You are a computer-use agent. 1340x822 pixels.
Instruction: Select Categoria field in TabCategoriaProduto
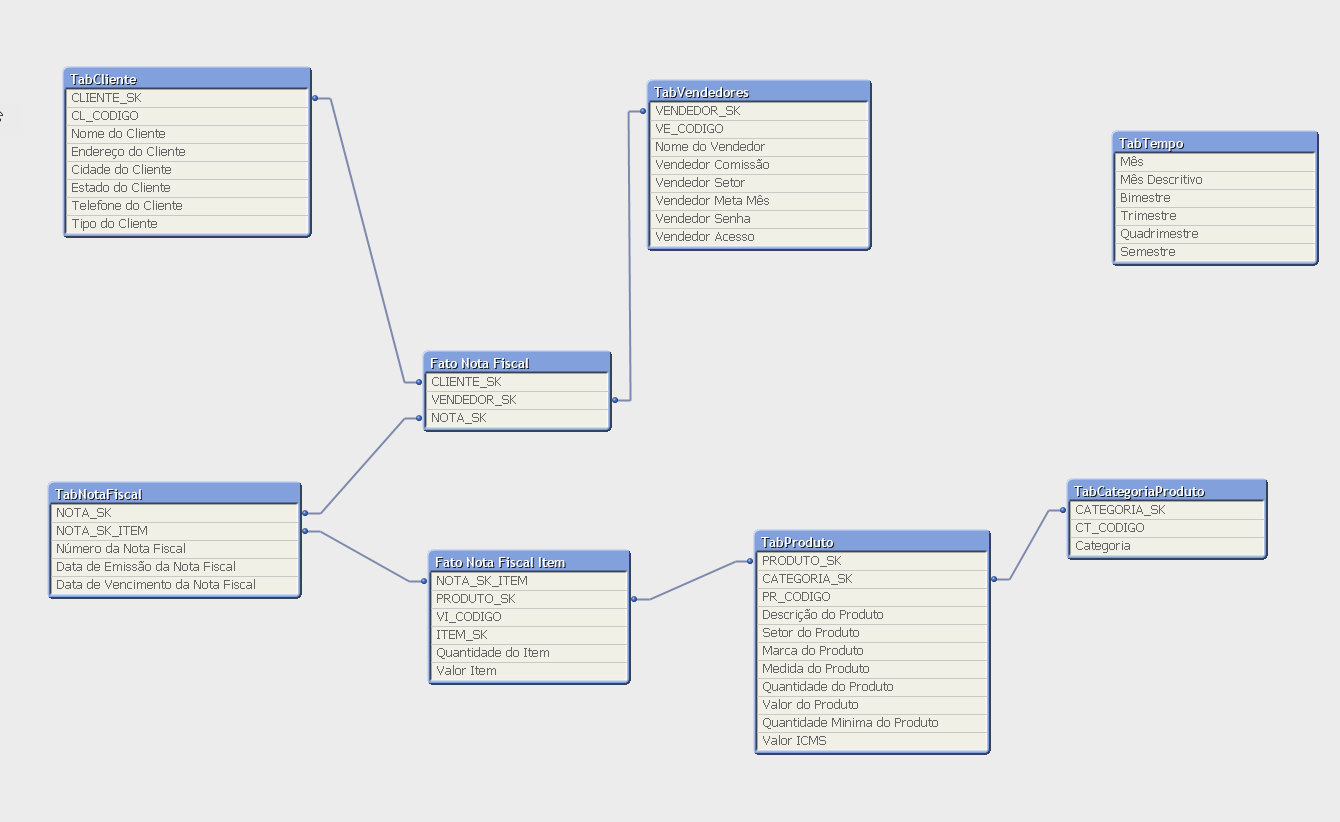click(1167, 546)
